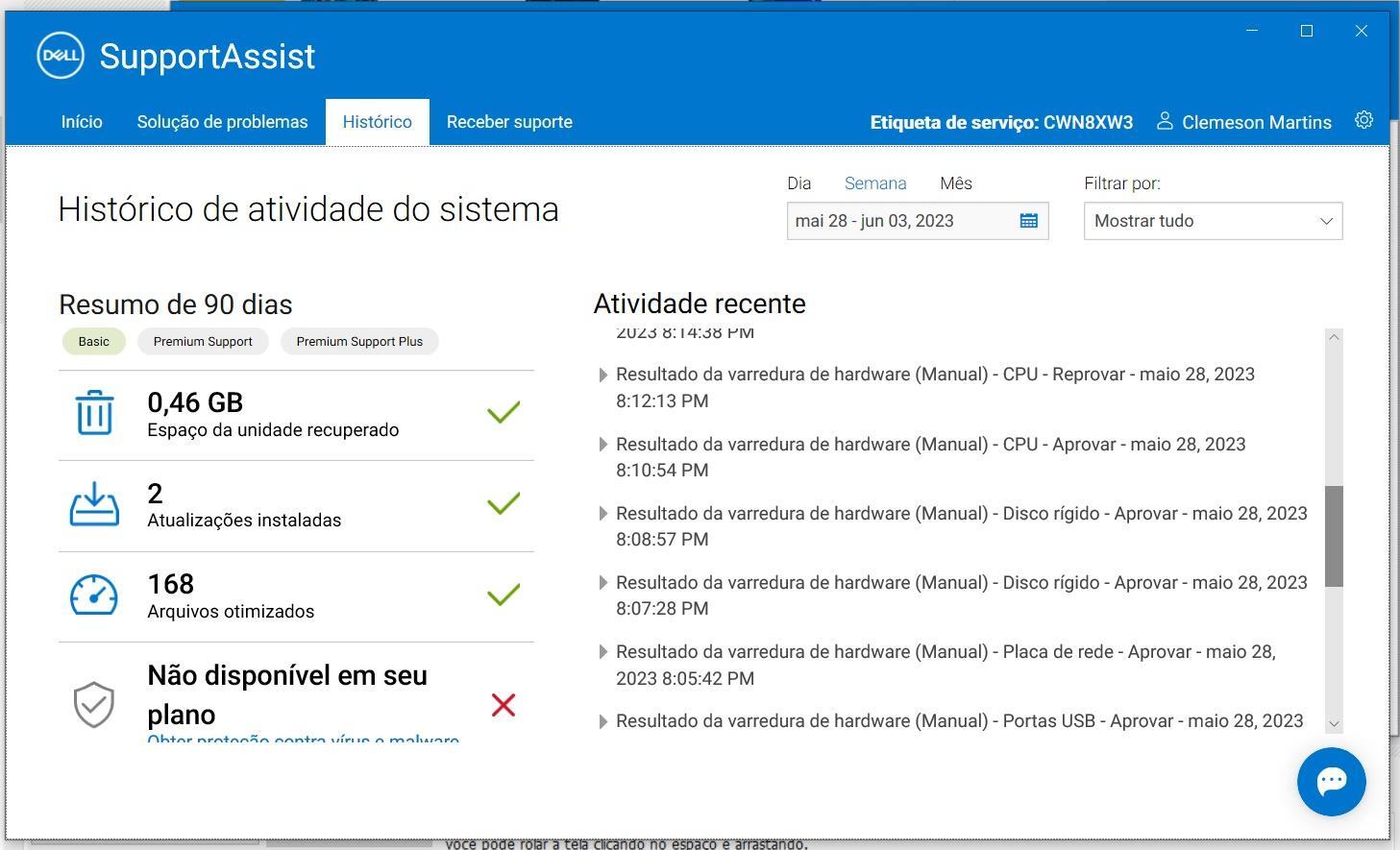Click 'Histórico de atividade do sistema' title
Viewport: 1400px width, 850px height.
point(308,209)
